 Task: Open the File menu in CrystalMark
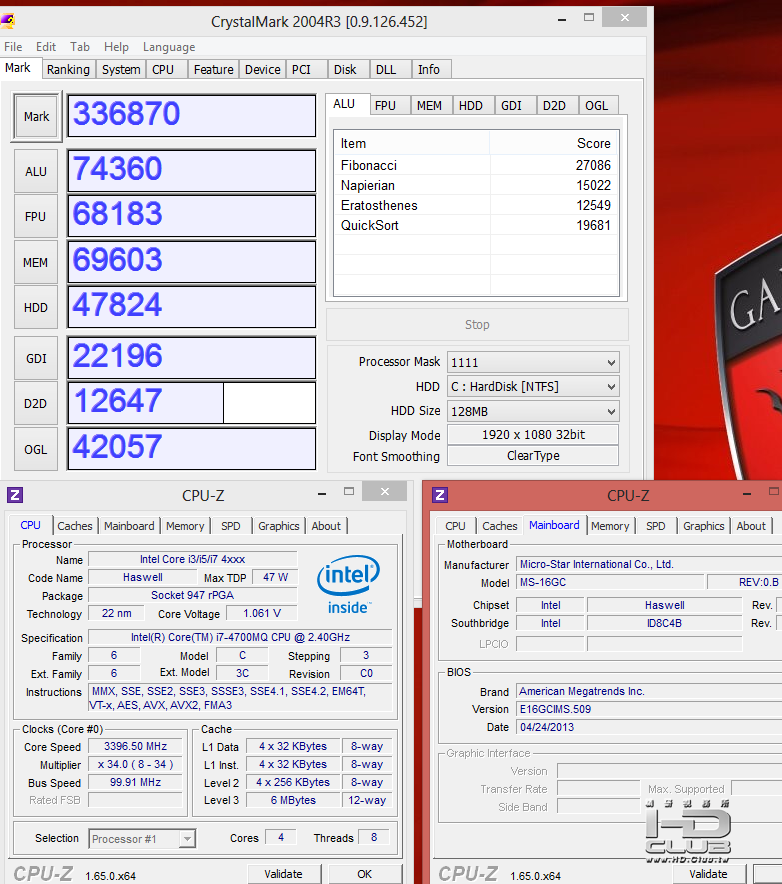pos(13,47)
